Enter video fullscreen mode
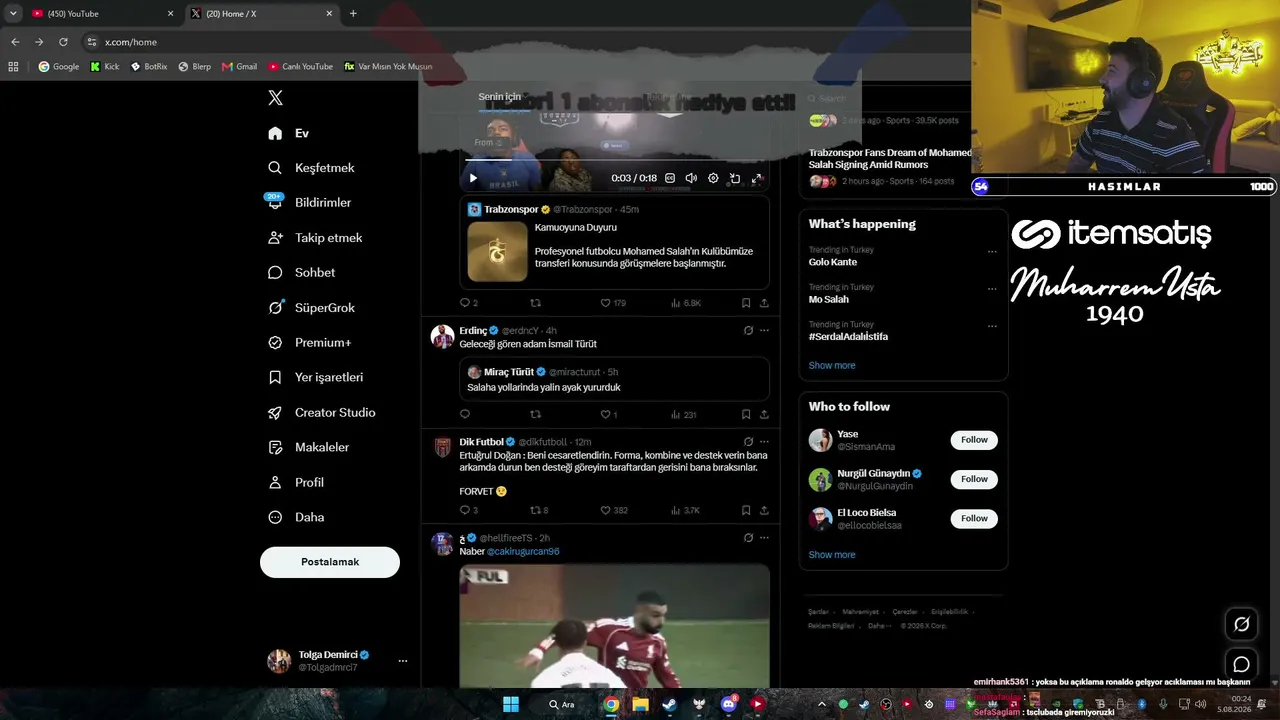Viewport: 1280px width, 720px height. 757,178
